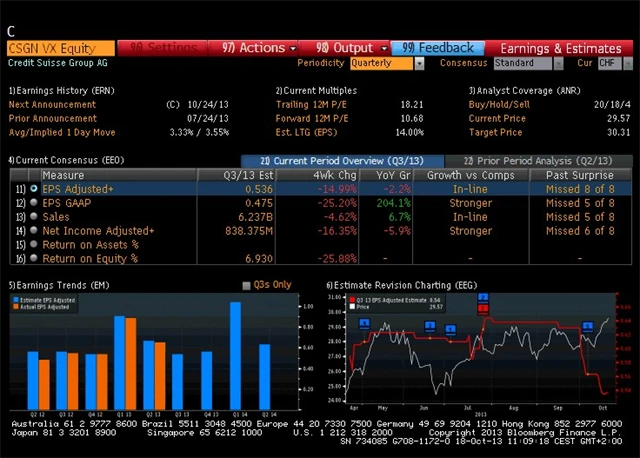Image resolution: width=640 pixels, height=458 pixels.
Task: Select the leftmost blue event marker on the EEG chart
Action: pos(364,324)
